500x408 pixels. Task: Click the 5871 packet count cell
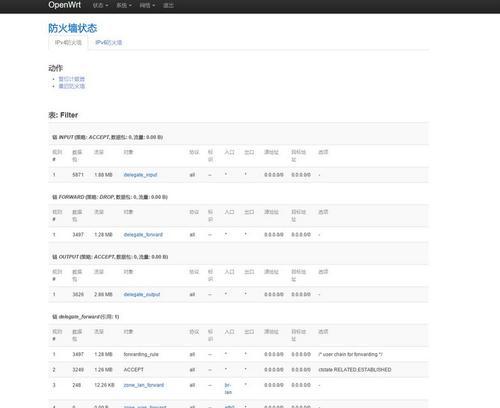pos(78,175)
